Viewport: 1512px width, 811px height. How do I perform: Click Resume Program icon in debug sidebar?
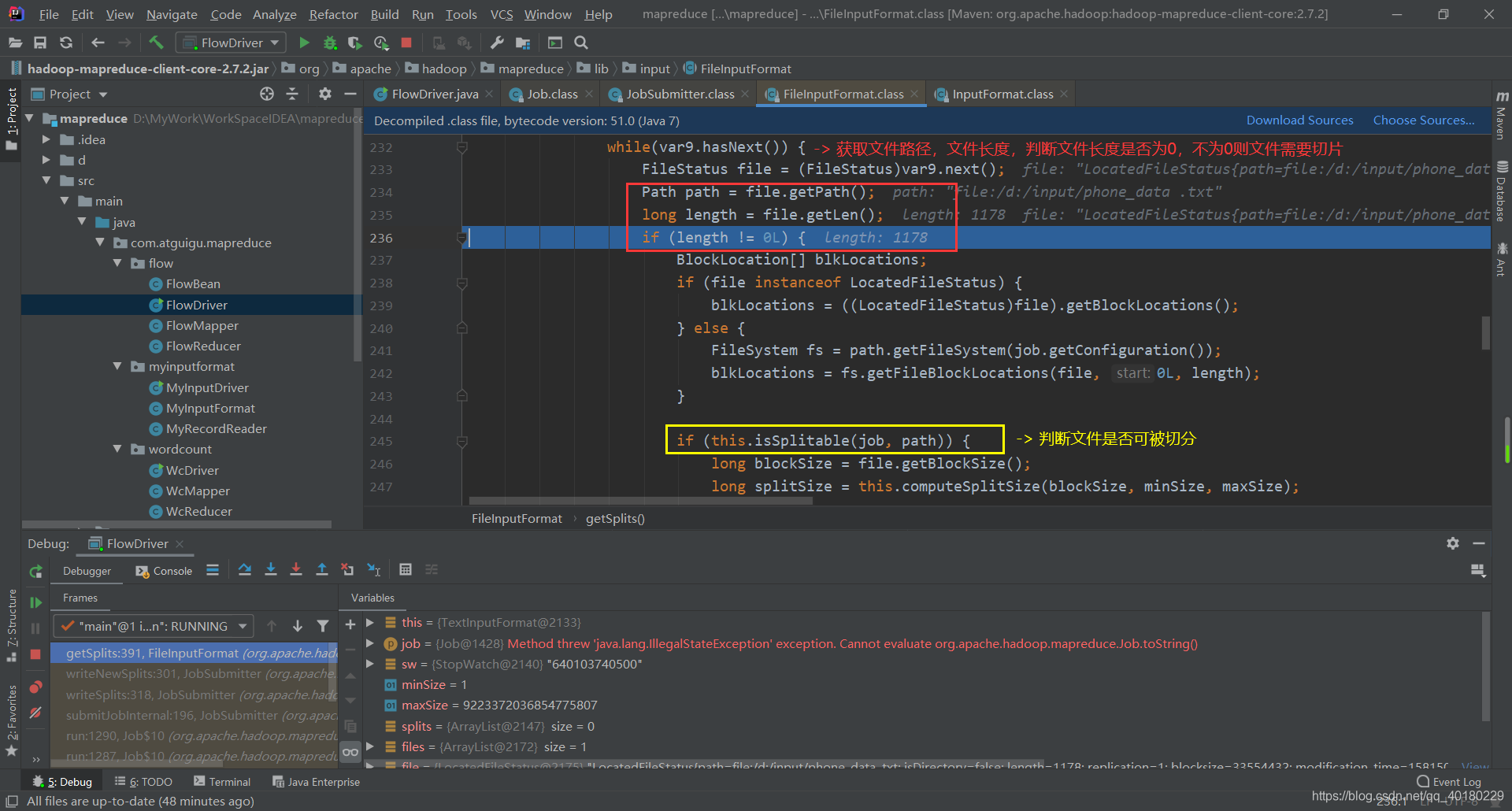click(x=35, y=602)
